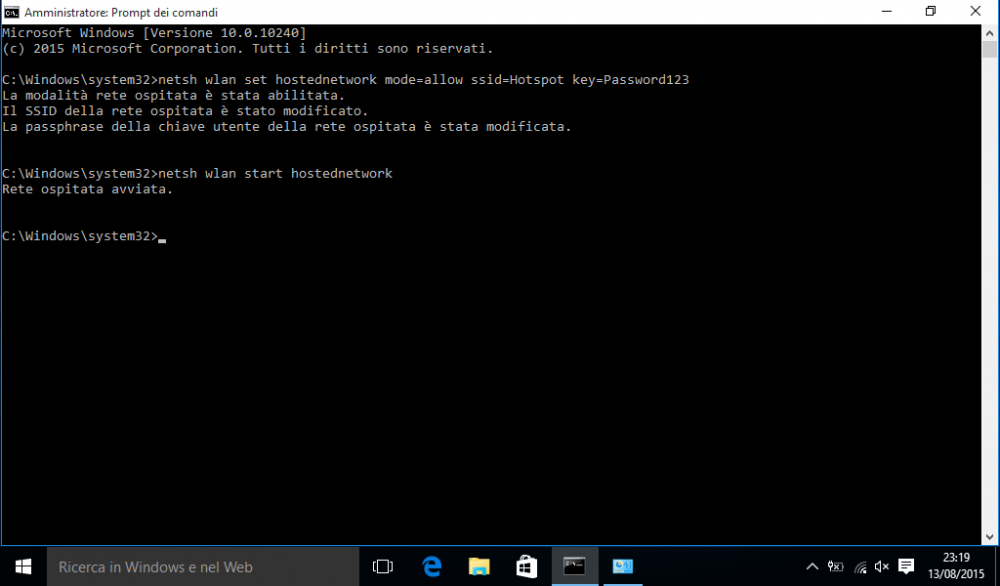Click the muted volume tray icon
Image resolution: width=1000 pixels, height=586 pixels.
coord(882,566)
